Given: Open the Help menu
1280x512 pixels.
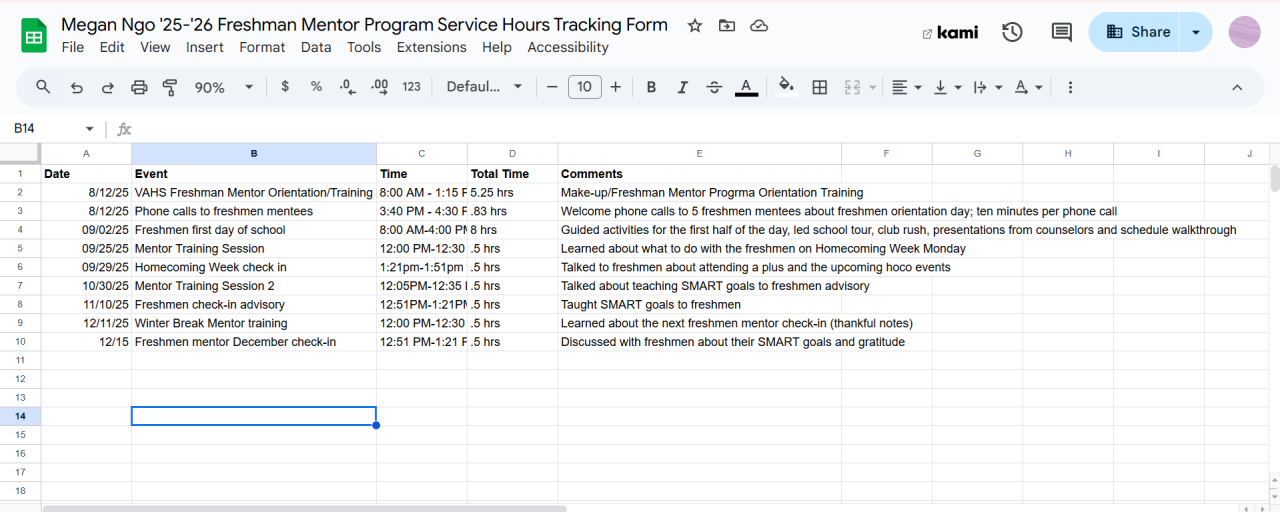Looking at the screenshot, I should click(497, 47).
